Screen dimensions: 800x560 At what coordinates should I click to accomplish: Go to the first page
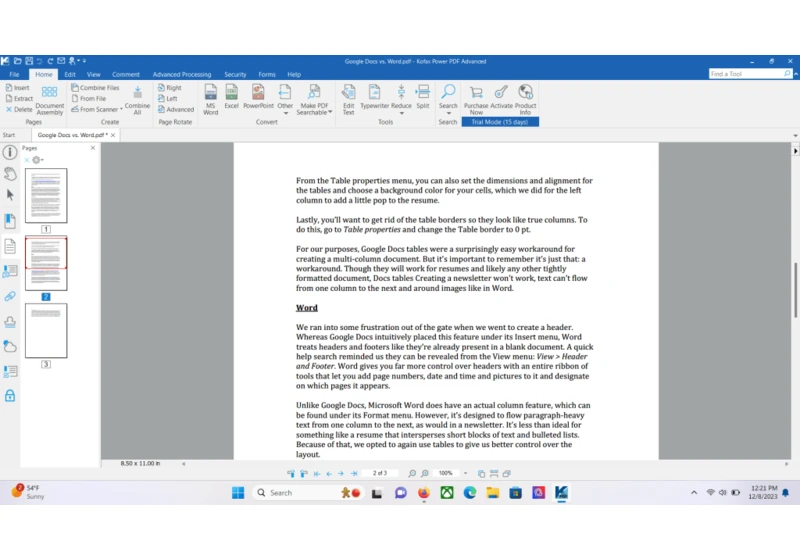pos(317,473)
